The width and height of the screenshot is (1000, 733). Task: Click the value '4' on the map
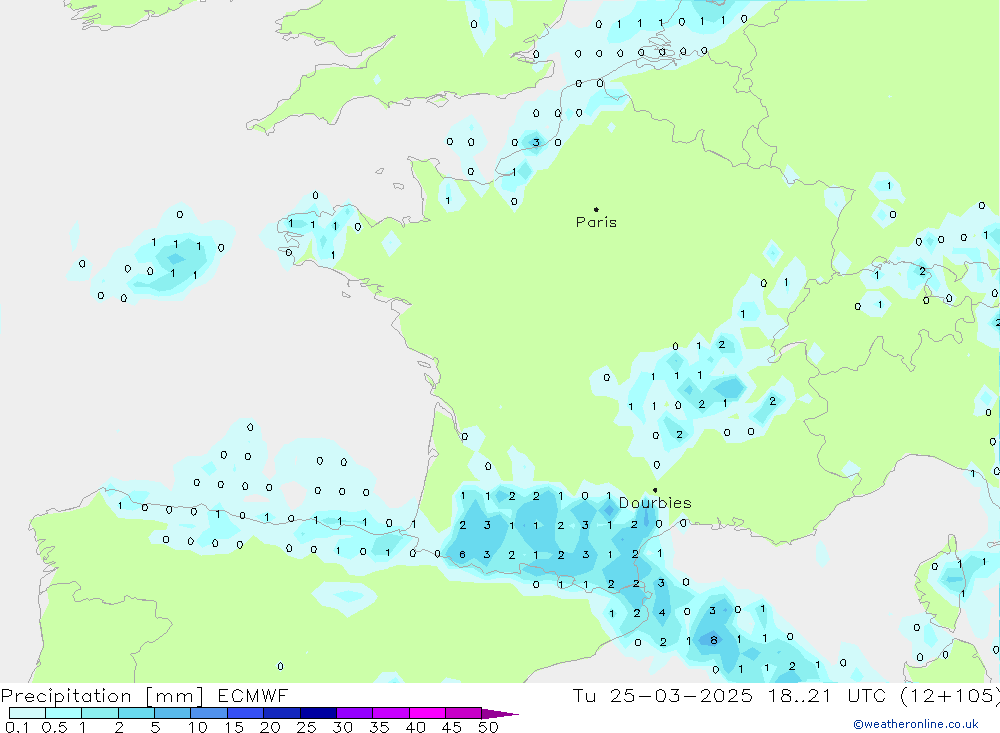coord(662,612)
